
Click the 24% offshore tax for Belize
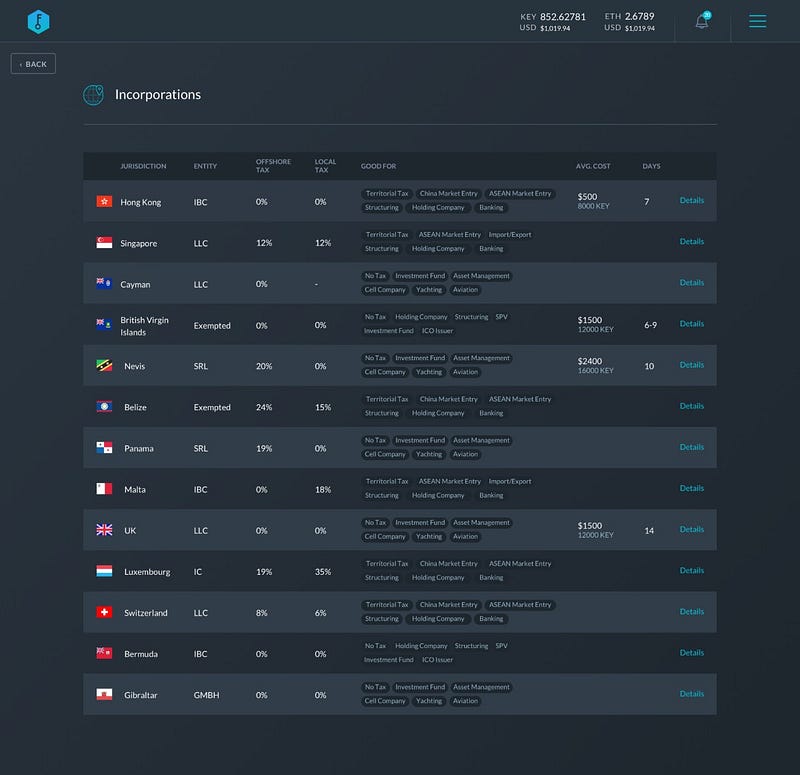(264, 407)
